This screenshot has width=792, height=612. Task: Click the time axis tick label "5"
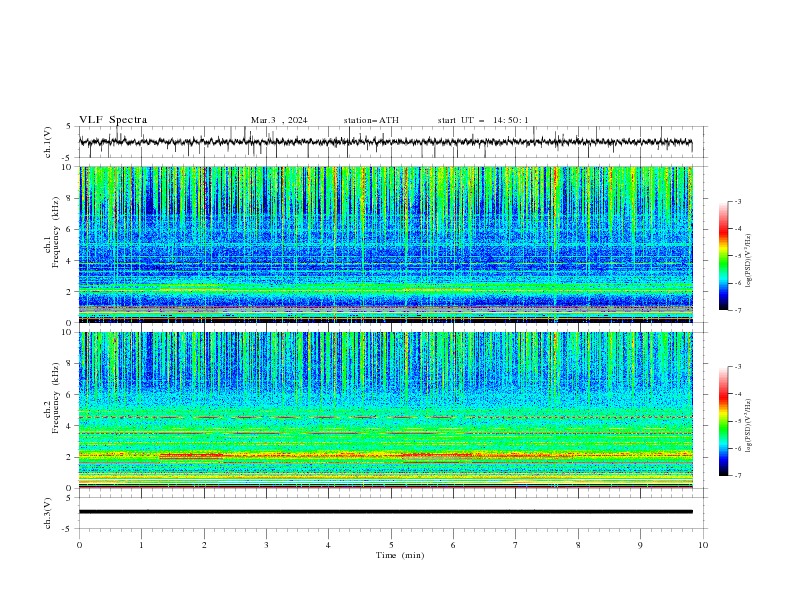click(391, 545)
